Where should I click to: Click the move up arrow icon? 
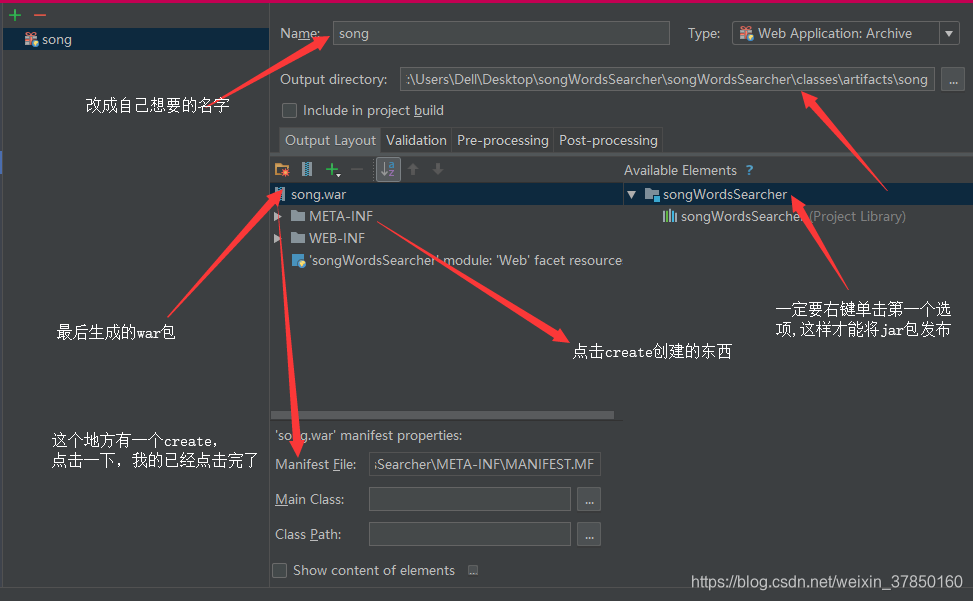413,169
